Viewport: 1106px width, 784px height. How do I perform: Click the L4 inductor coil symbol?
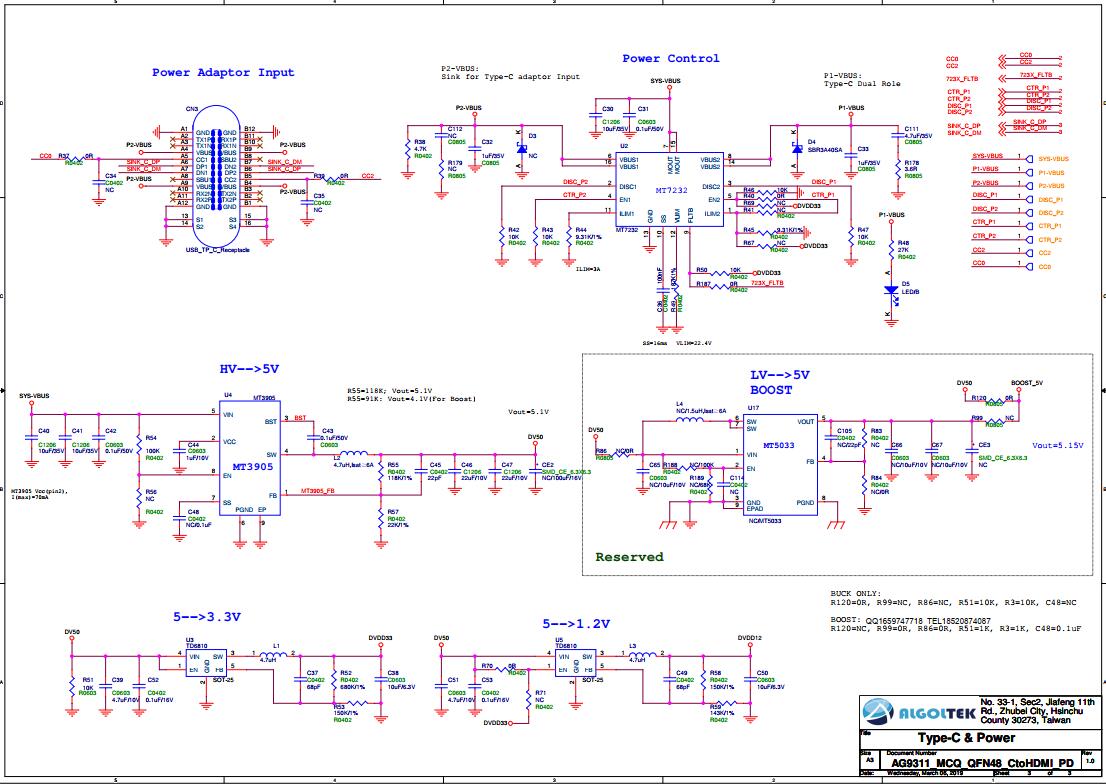[x=690, y=420]
